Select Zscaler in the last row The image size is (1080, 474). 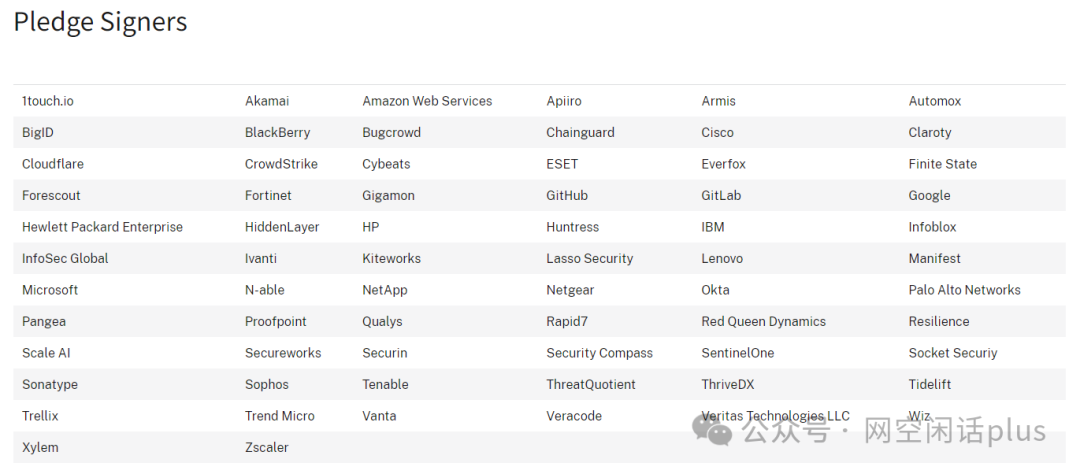pyautogui.click(x=267, y=447)
